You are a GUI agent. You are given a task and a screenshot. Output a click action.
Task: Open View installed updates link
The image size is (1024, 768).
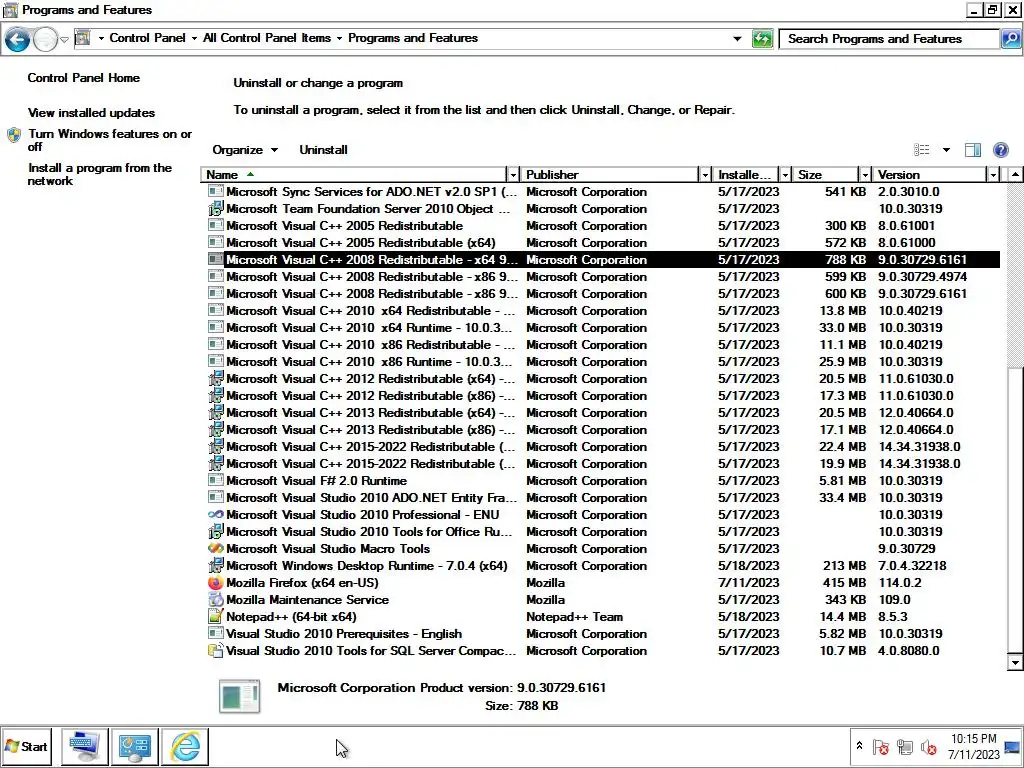[x=91, y=113]
